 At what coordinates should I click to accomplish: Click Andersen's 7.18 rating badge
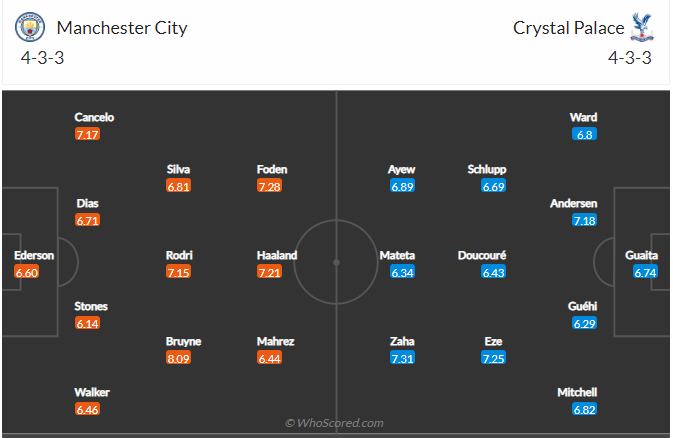tap(584, 220)
